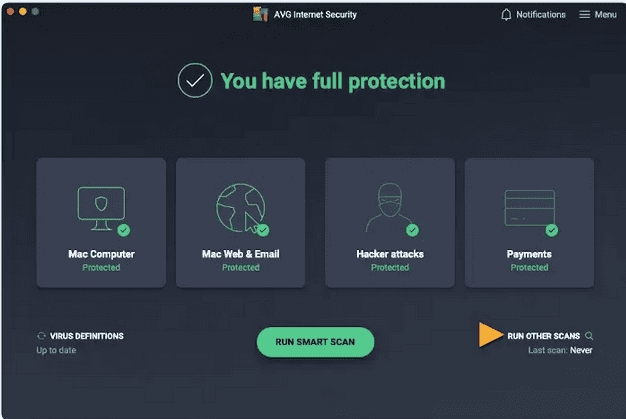Open the Virus Definitions label

[x=87, y=336]
